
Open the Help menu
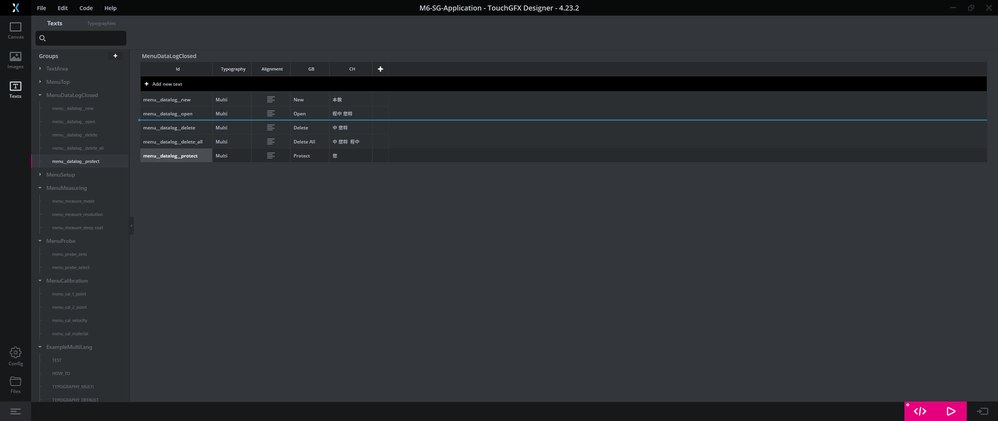[110, 8]
